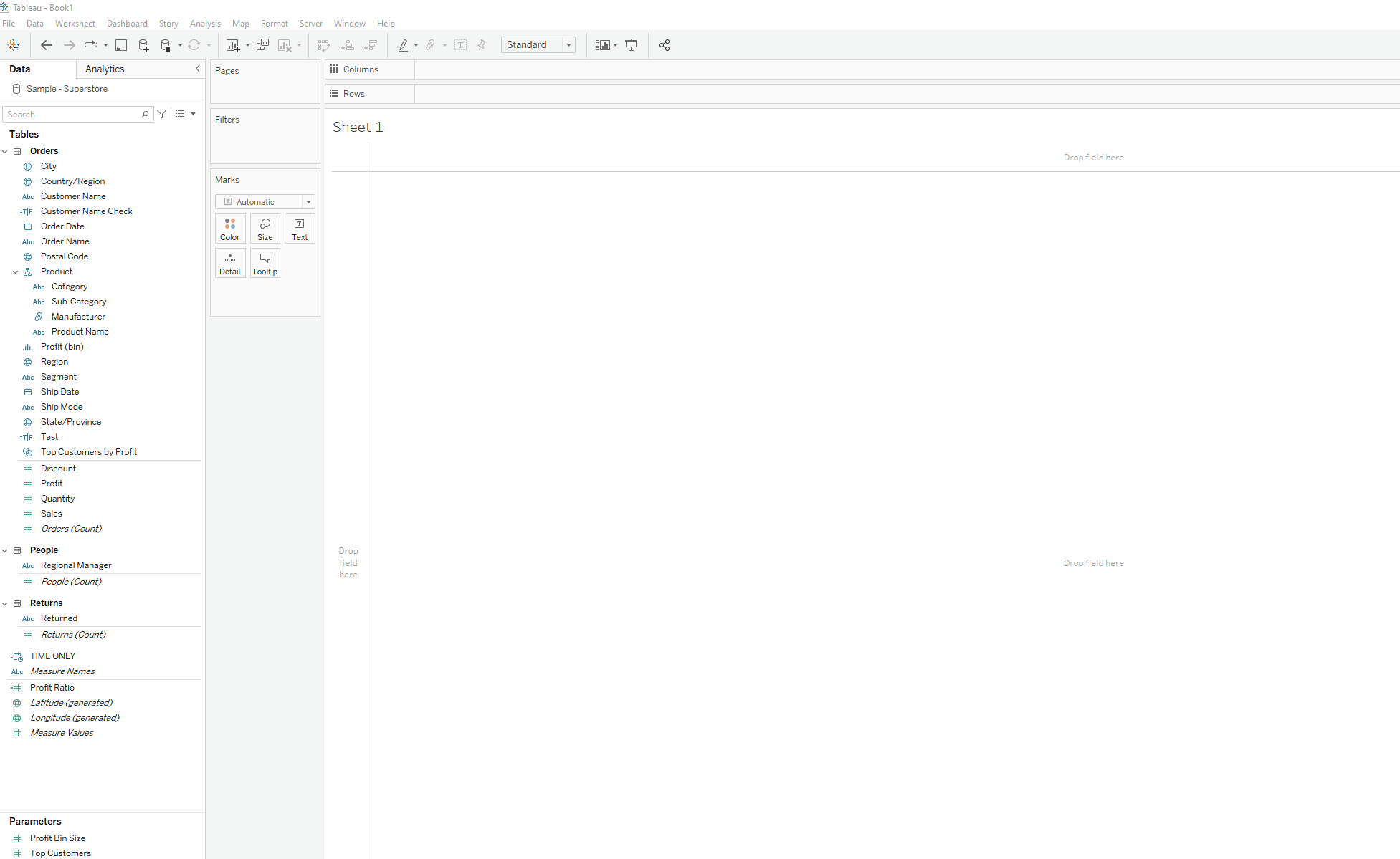1400x859 pixels.
Task: Click the Duplicate sheet icon
Action: tap(263, 45)
